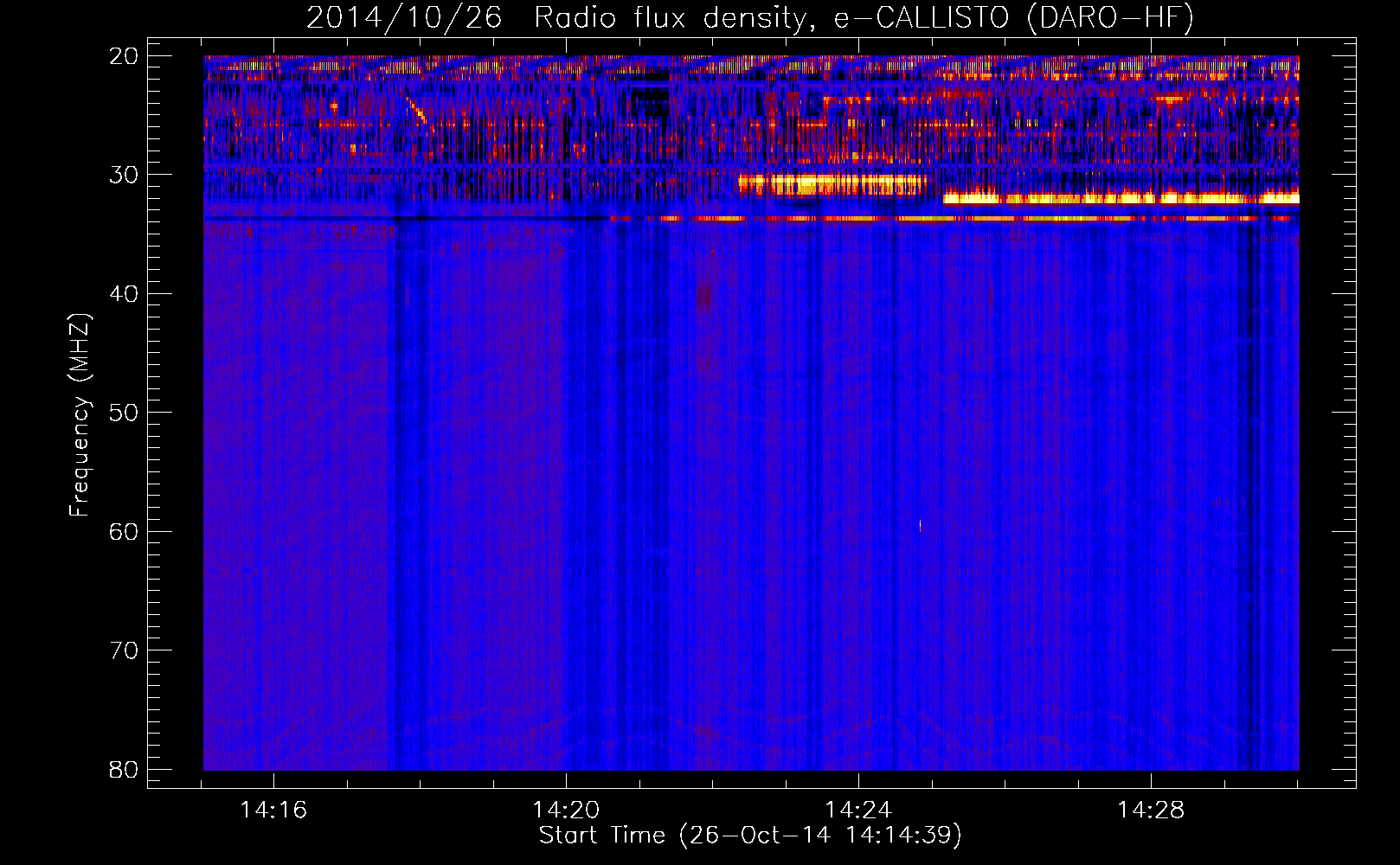The image size is (1400, 865).
Task: Click the diagonal yellow drifting streak near 25 MHz
Action: 416,112
